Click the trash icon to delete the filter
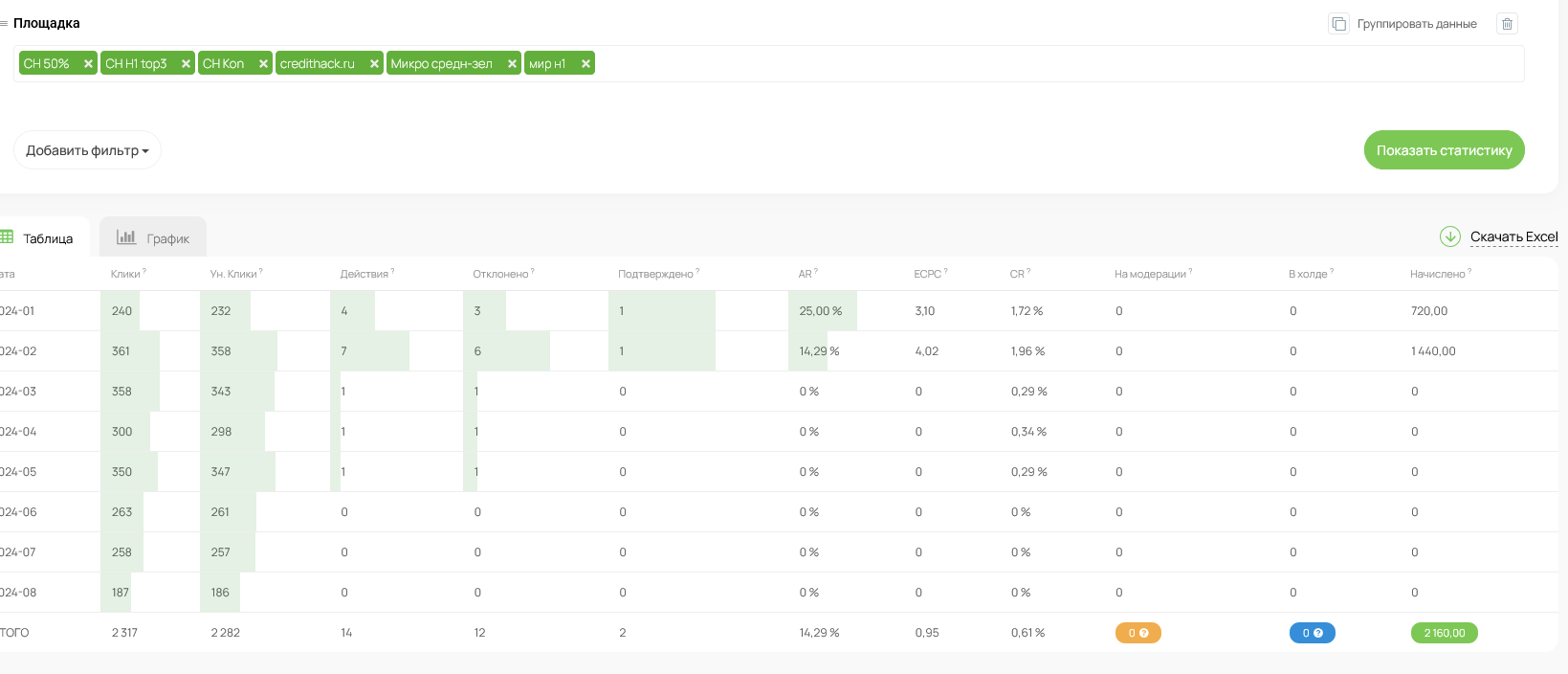 coord(1507,24)
